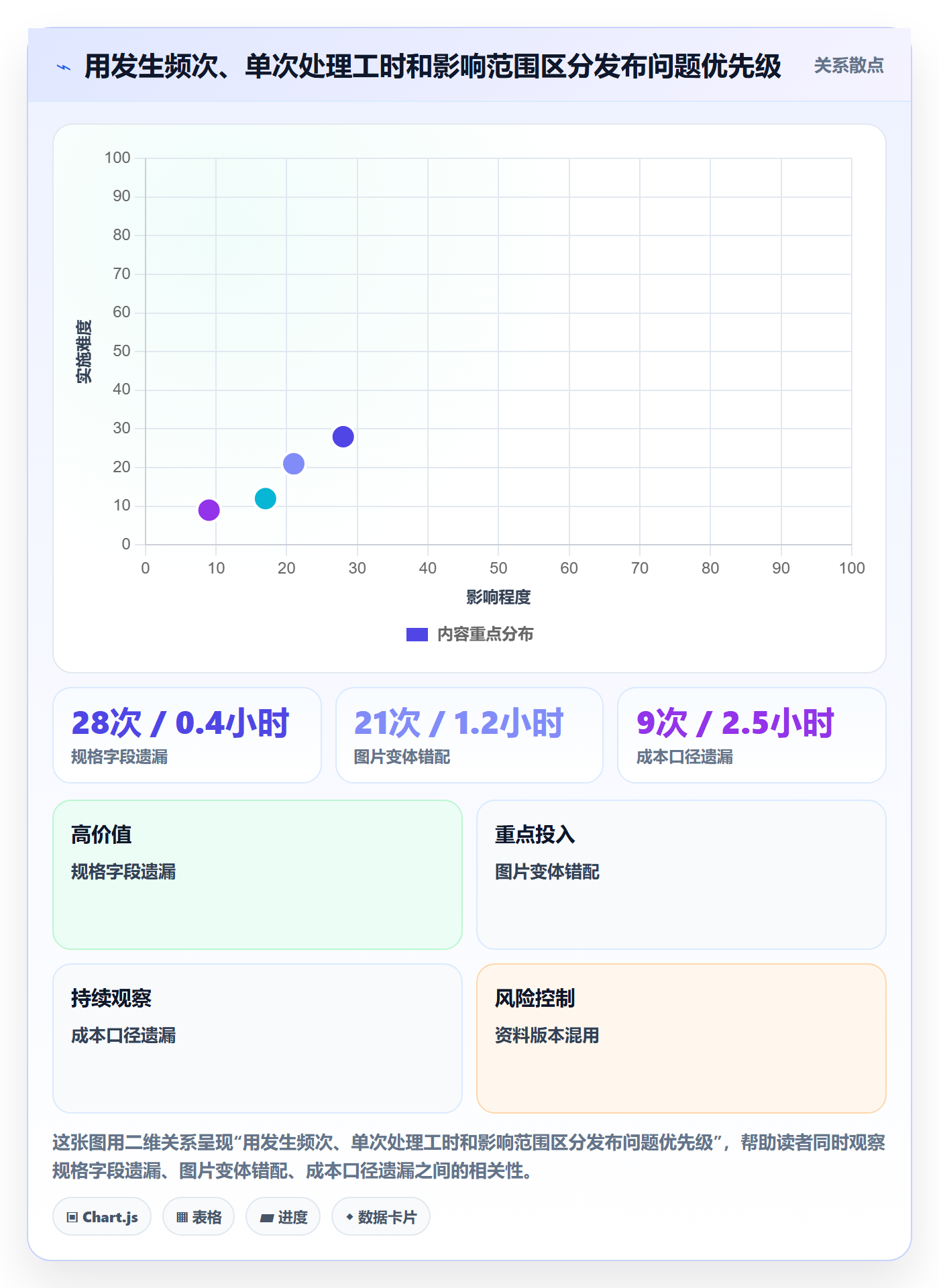Click the dark blue scatter point near 28
The width and height of the screenshot is (939, 1288).
343,437
